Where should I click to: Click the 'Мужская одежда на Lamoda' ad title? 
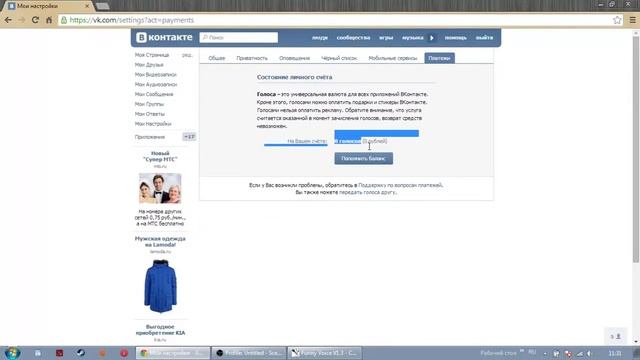click(x=160, y=242)
